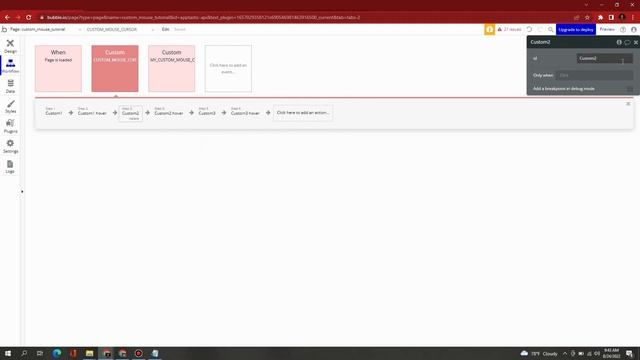640x360 pixels.
Task: Click browser reload icon
Action: (29, 17)
